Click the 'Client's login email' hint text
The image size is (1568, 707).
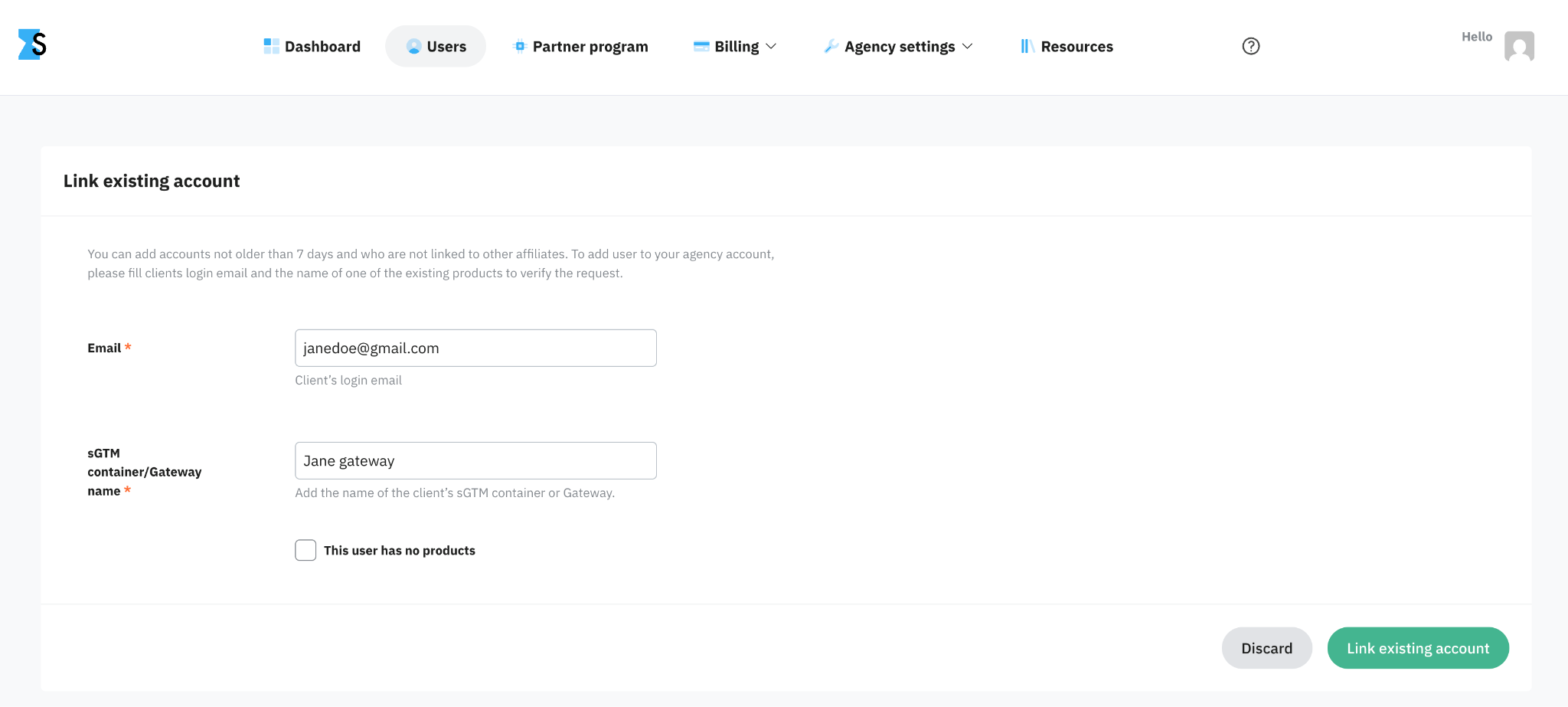[x=348, y=380]
